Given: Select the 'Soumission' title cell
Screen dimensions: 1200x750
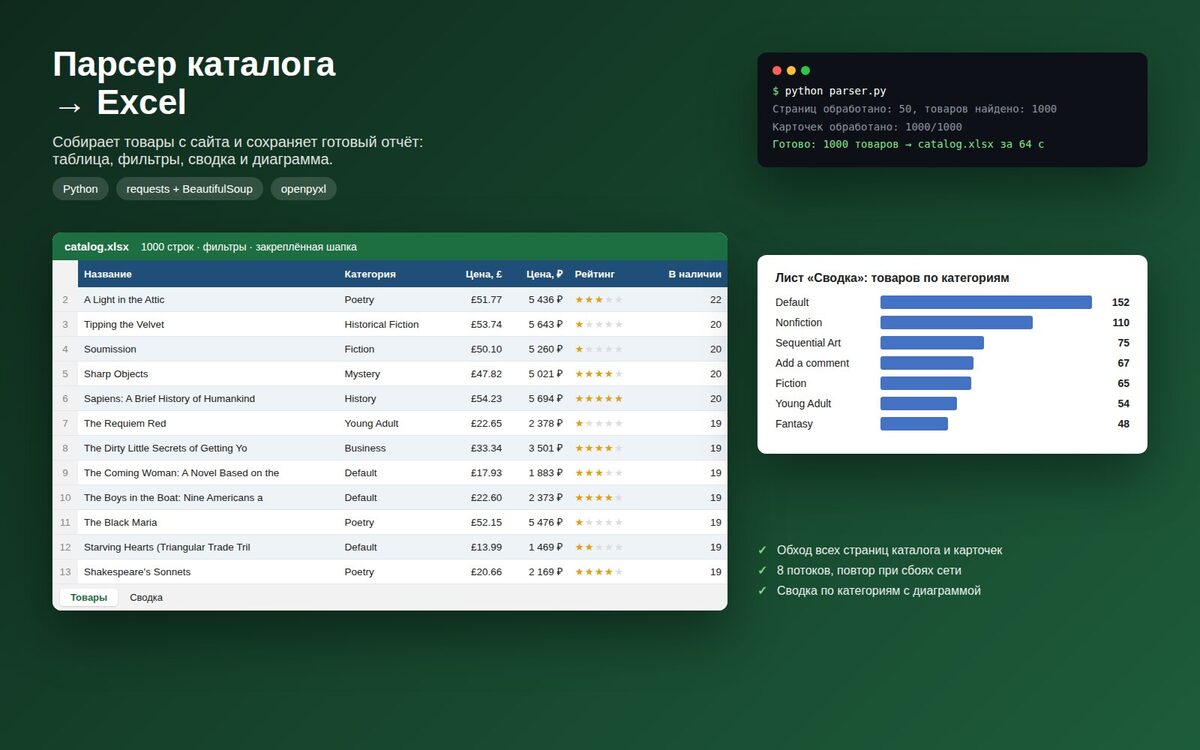Looking at the screenshot, I should click(x=208, y=349).
